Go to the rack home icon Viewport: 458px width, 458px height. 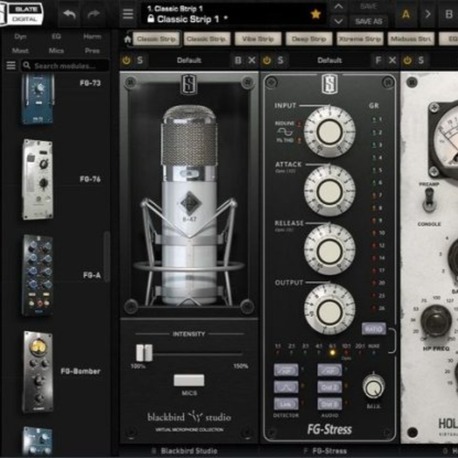coord(127,40)
